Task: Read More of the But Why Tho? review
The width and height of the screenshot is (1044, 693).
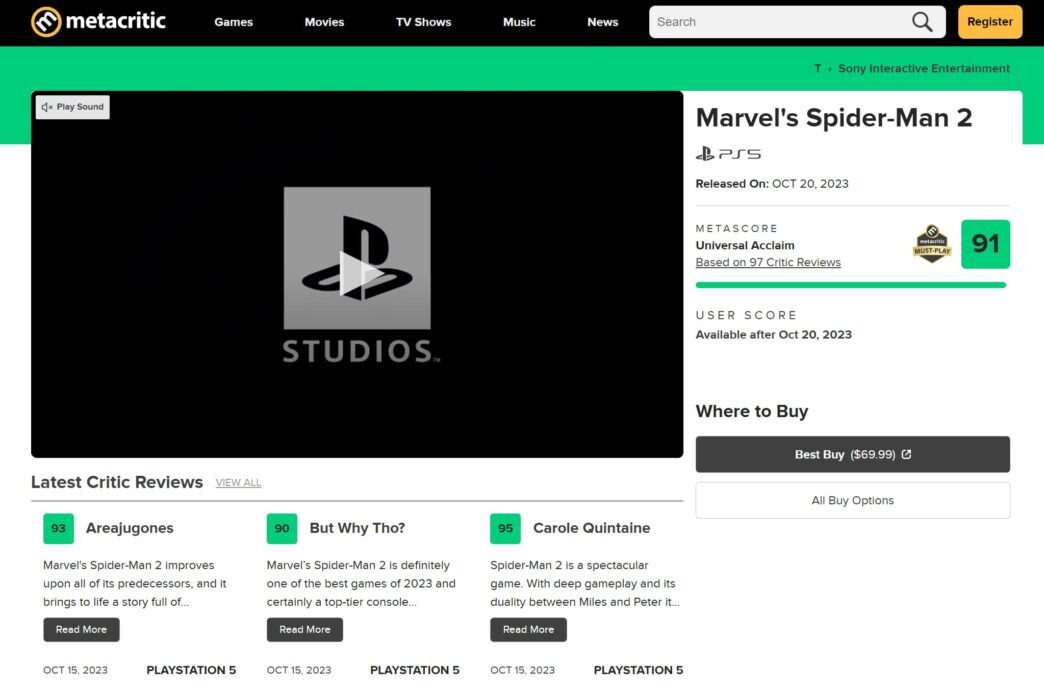Action: click(x=305, y=630)
